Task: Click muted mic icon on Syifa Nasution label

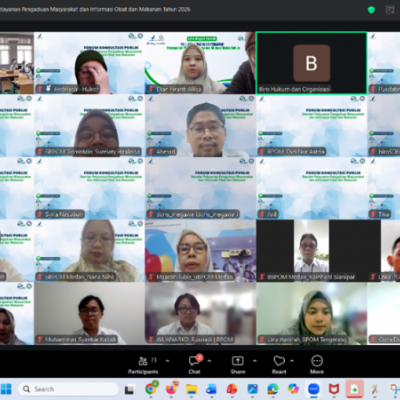Action: [x=40, y=214]
